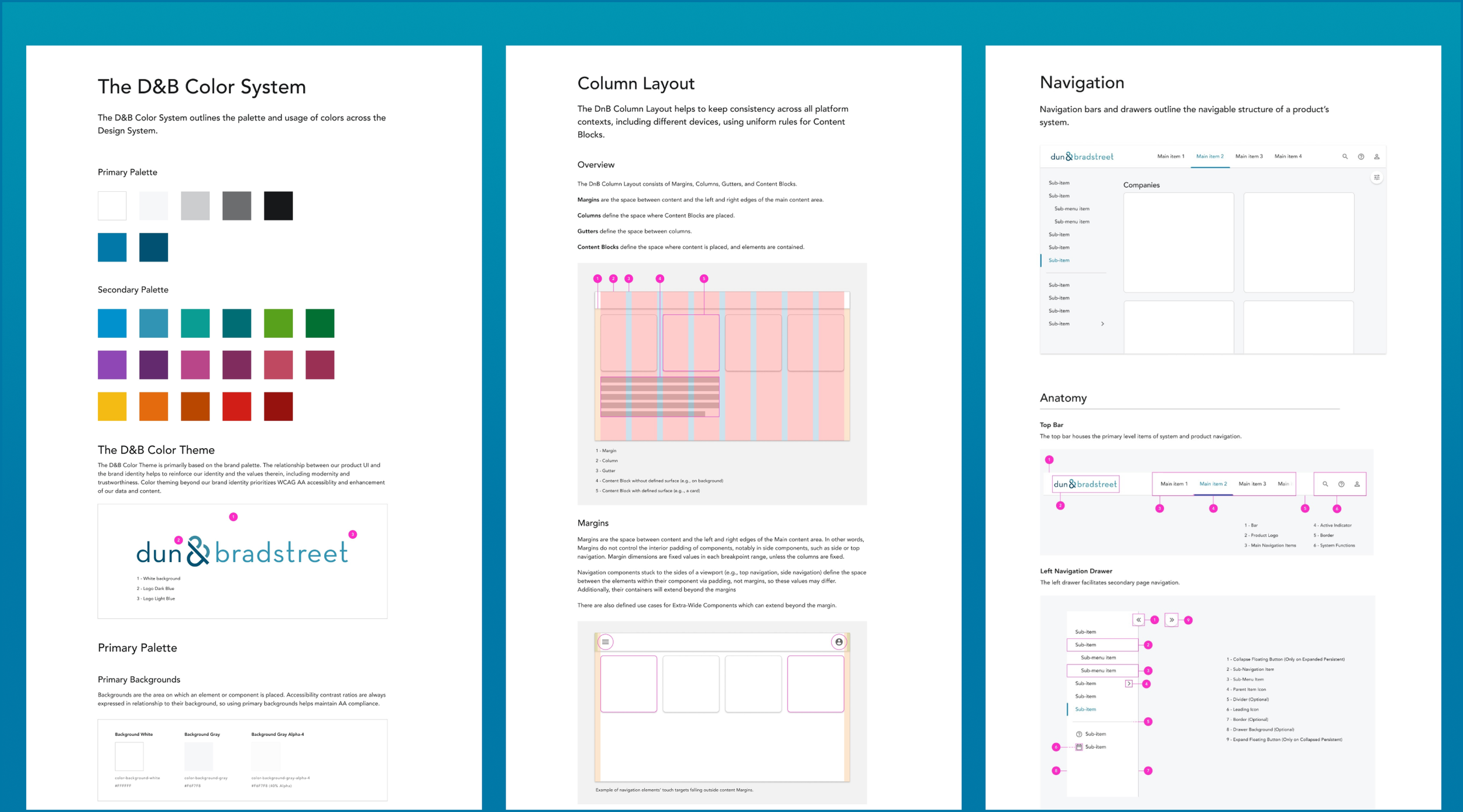The height and width of the screenshot is (812, 1463).
Task: Click the help icon in Top Bar anatomy
Action: point(1341,484)
